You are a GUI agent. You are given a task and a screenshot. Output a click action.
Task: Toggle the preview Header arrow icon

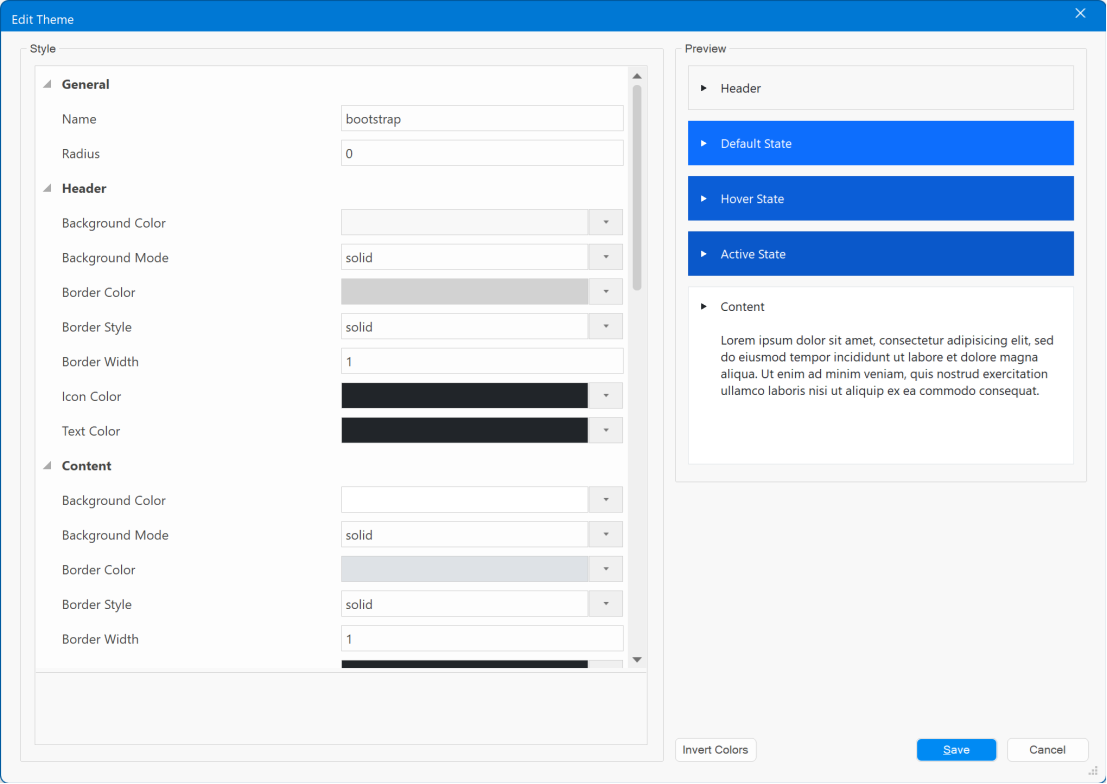pos(704,88)
